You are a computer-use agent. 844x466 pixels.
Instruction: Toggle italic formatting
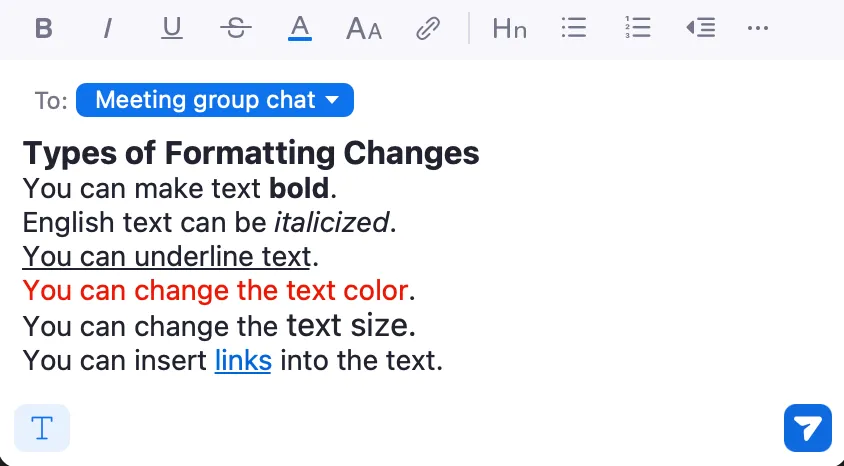click(x=106, y=29)
